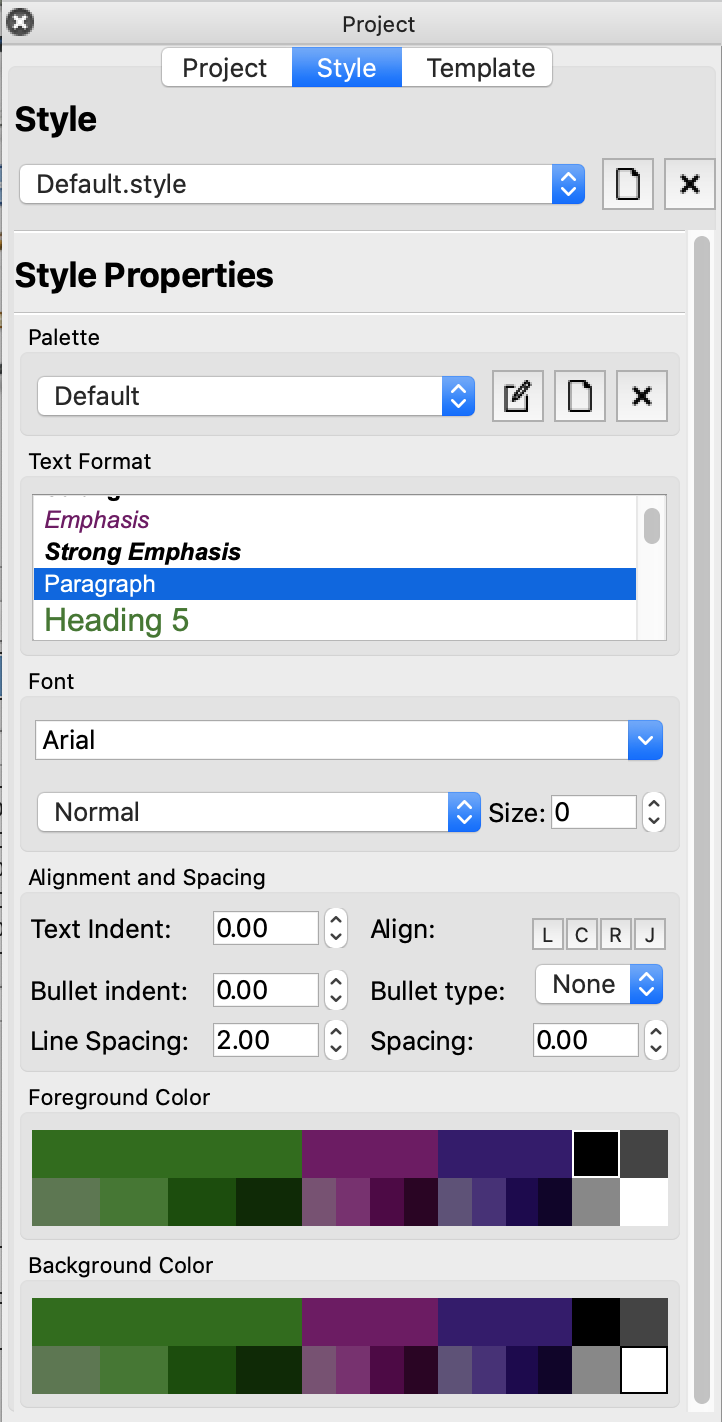Switch to the Template tab
The width and height of the screenshot is (722, 1422).
[x=480, y=68]
